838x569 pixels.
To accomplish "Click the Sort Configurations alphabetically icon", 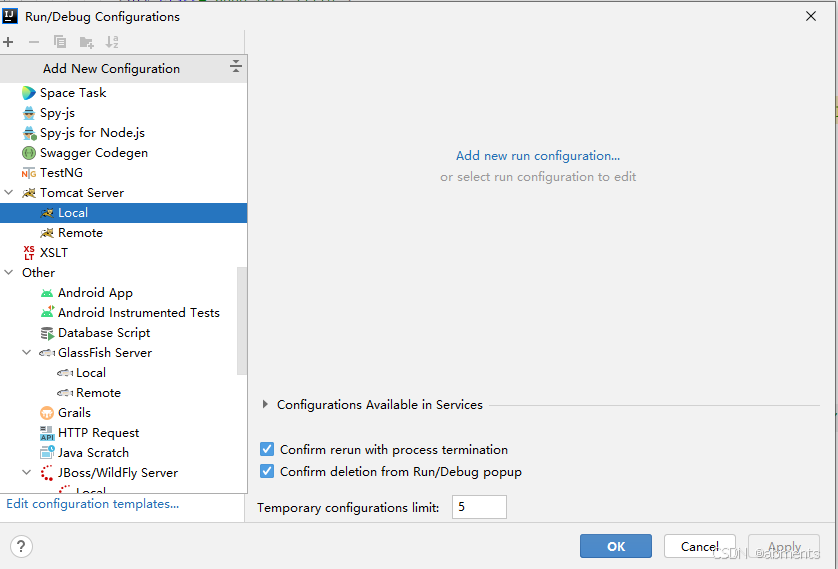I will (x=113, y=42).
